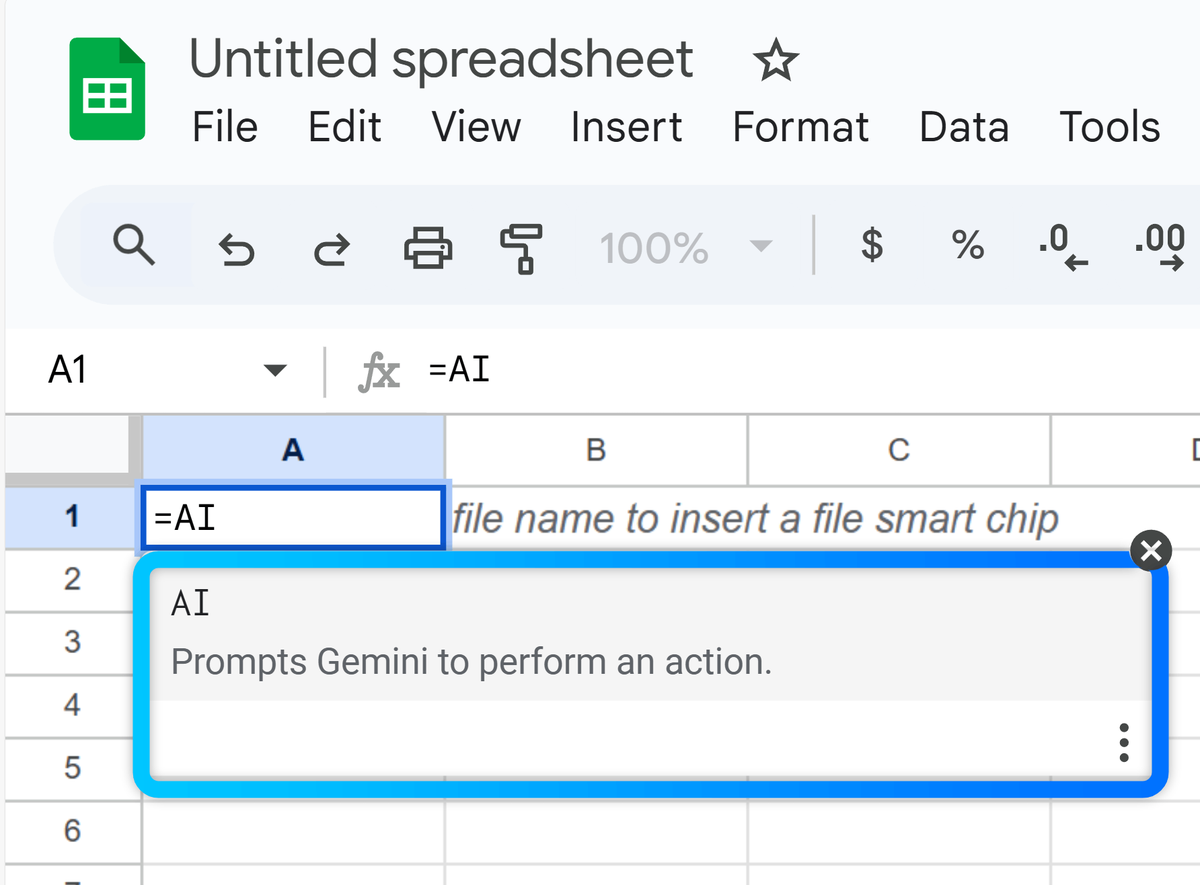Open the three-dot options in suggestion popup
The image size is (1200, 885).
tap(1124, 742)
